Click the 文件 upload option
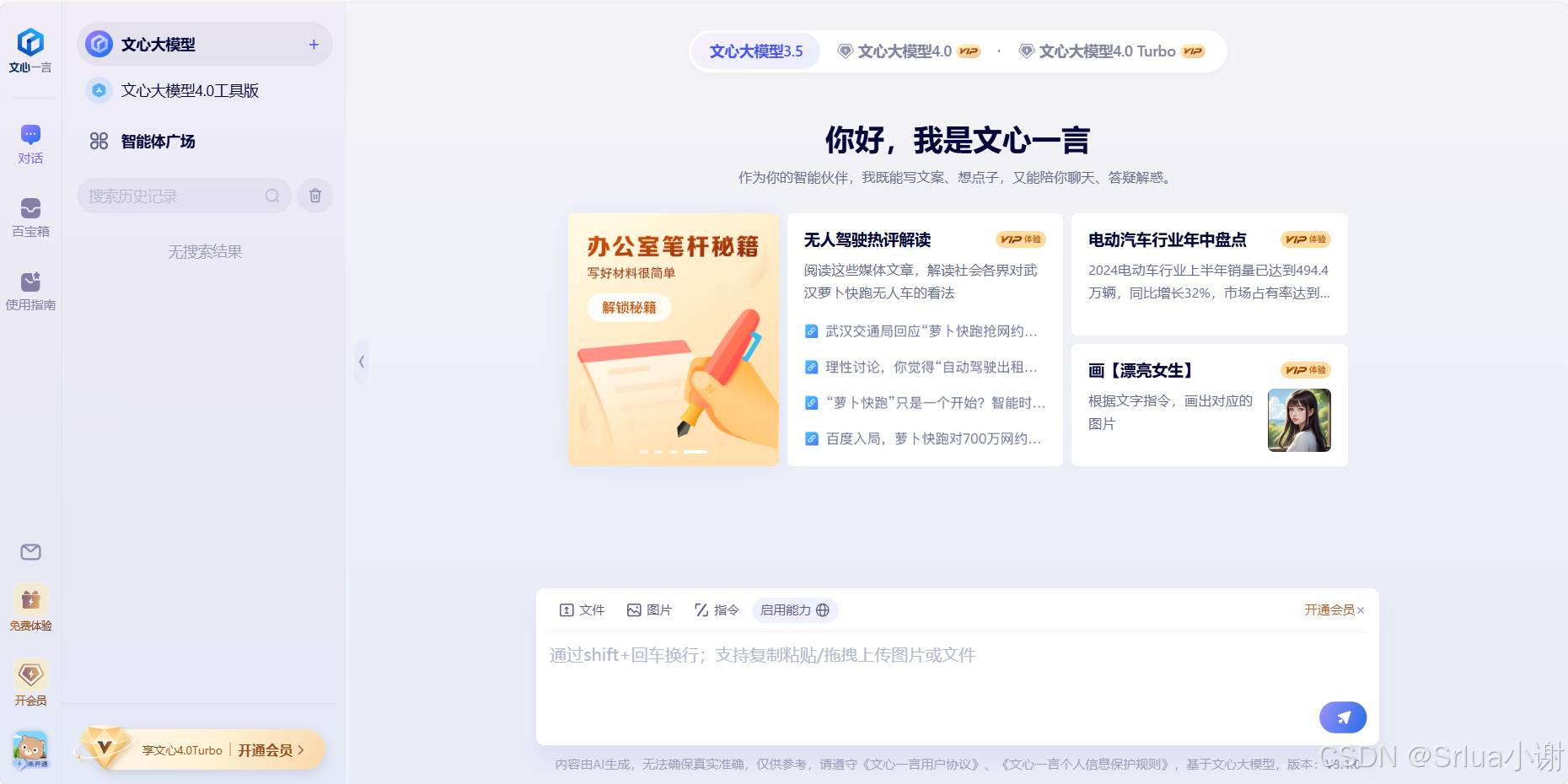Screen dimensions: 1568x784 (x=582, y=609)
